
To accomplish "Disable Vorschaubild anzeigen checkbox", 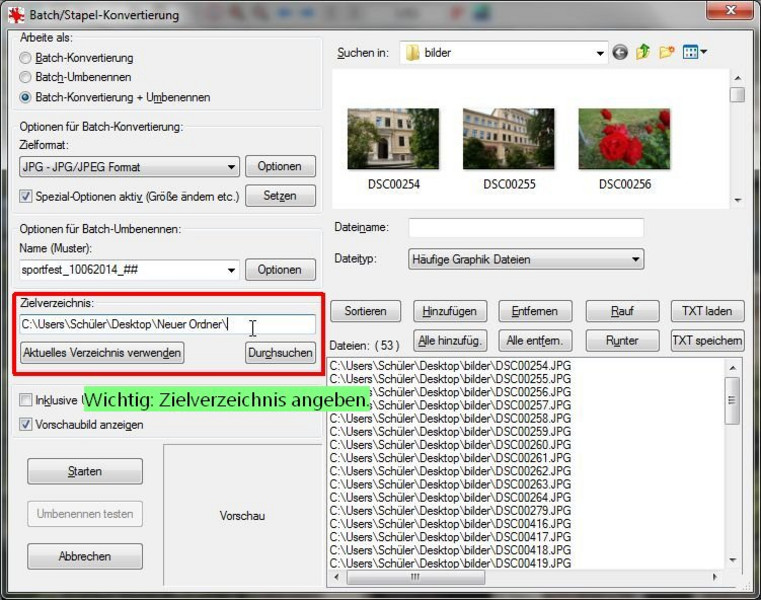I will point(27,424).
